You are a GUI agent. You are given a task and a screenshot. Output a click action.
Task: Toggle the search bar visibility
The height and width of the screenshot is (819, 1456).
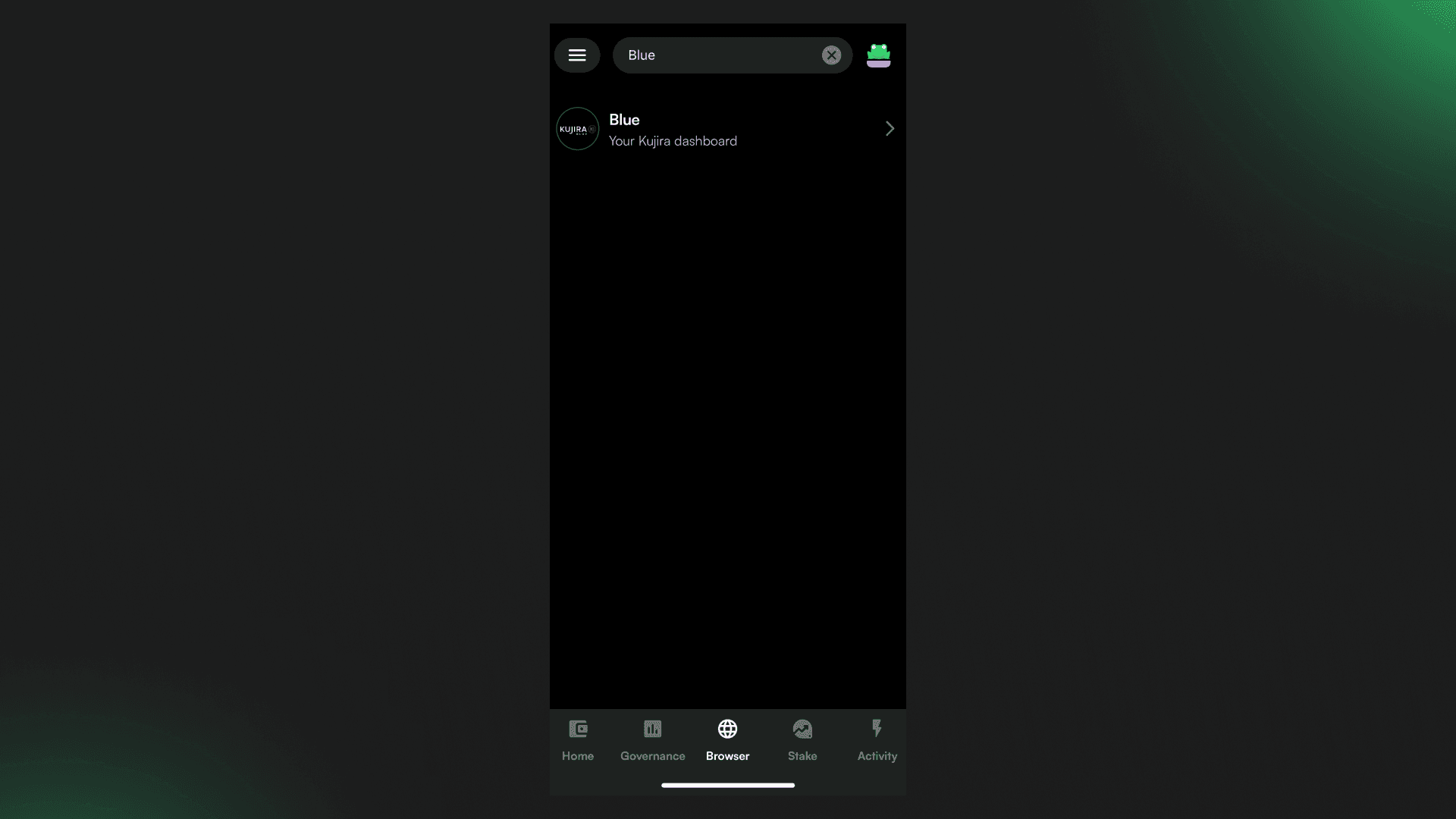pyautogui.click(x=832, y=55)
